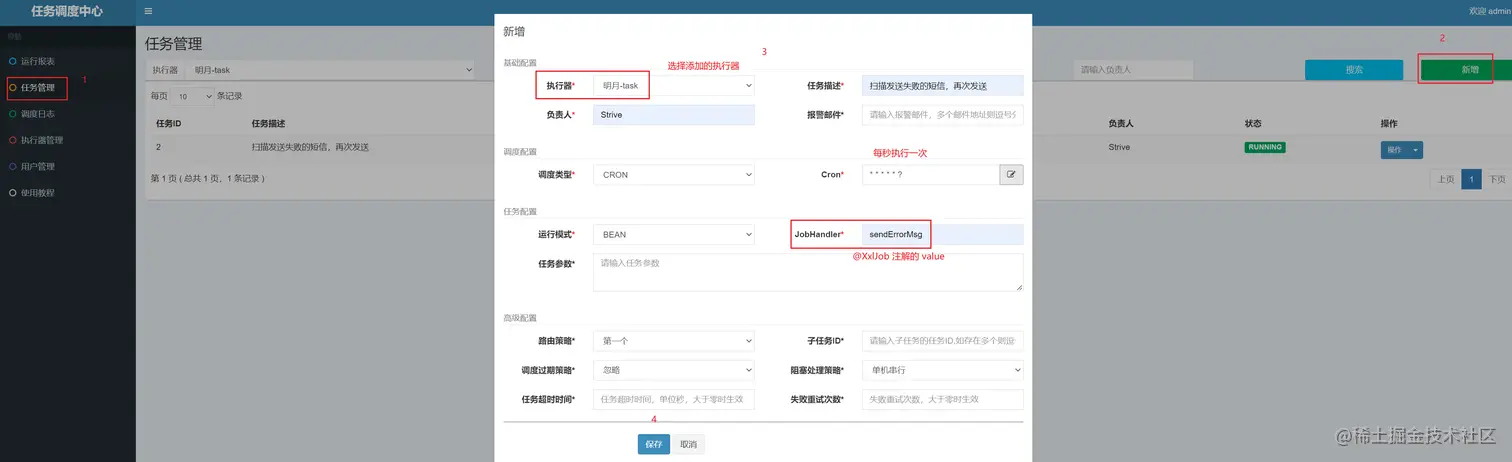The height and width of the screenshot is (462, 1512).
Task: Focus the 子任务ID input field
Action: 943,341
